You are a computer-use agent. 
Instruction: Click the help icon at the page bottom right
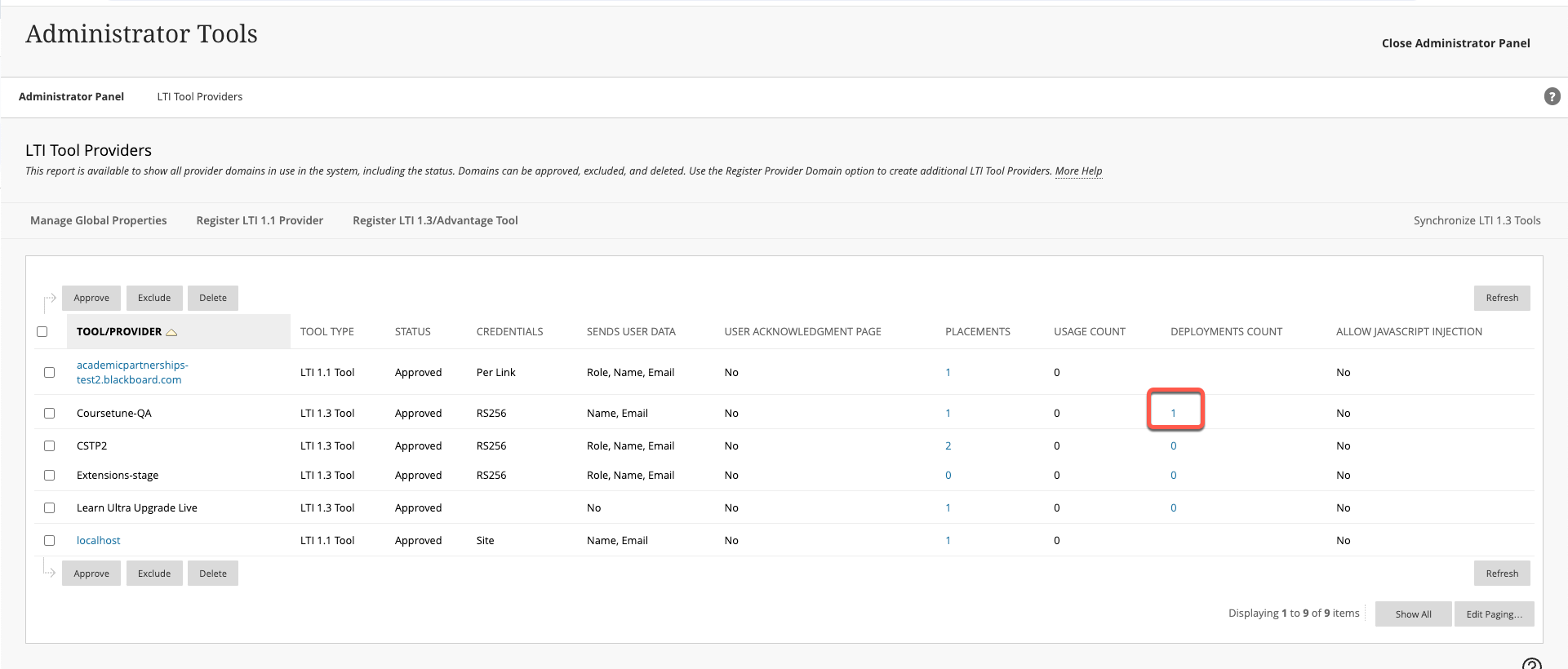click(x=1532, y=664)
